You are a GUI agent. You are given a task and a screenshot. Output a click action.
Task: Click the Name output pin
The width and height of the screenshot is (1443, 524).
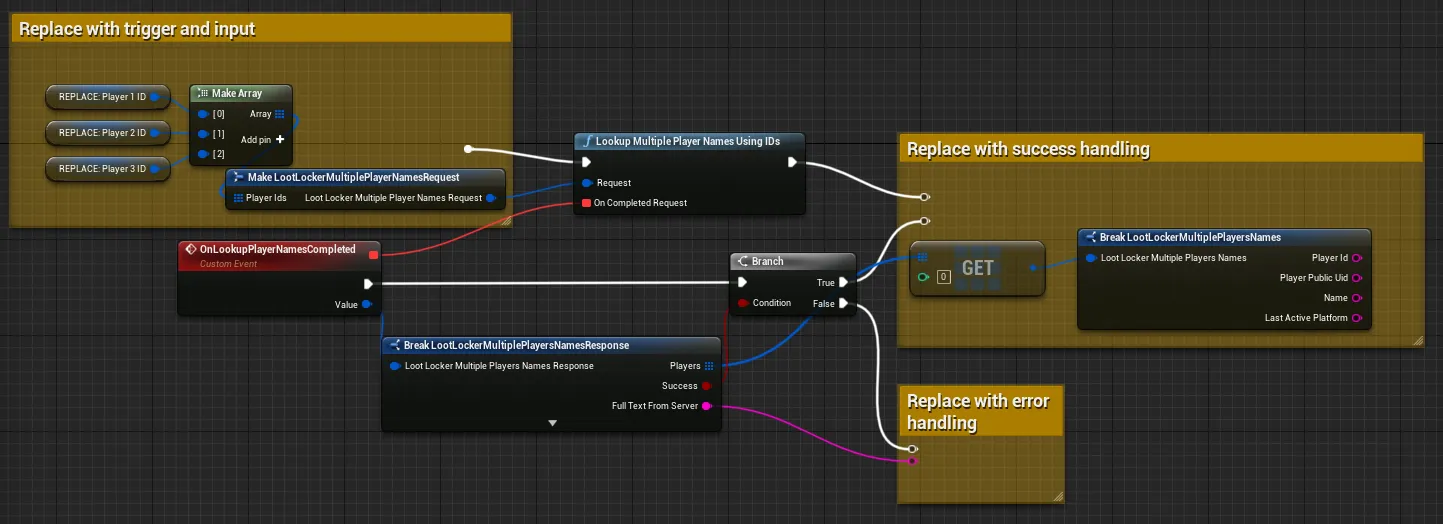pyautogui.click(x=1358, y=298)
